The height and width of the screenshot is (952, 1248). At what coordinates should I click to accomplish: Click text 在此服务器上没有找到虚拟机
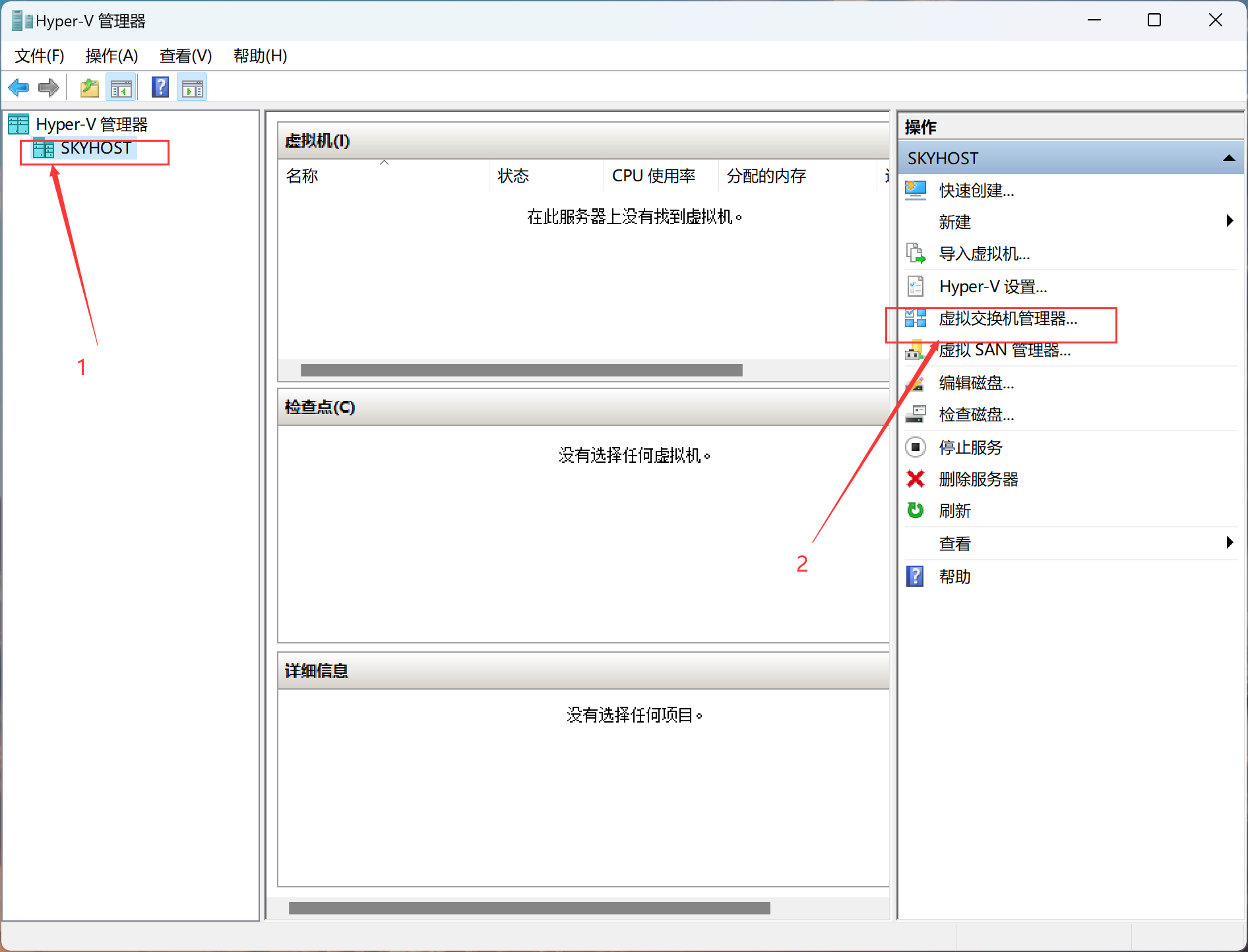coord(635,216)
